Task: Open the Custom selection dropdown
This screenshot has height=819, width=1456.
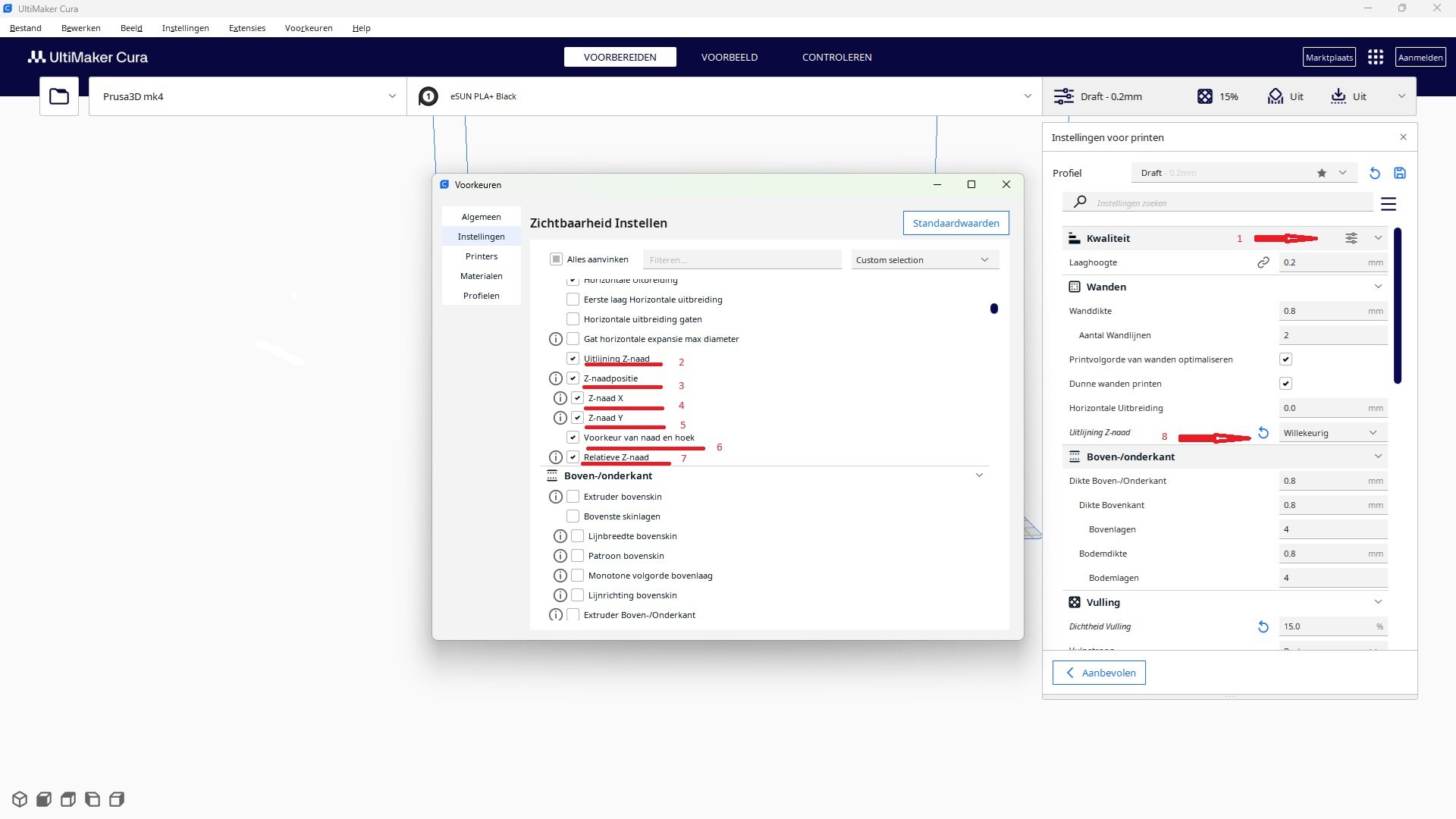Action: pyautogui.click(x=924, y=259)
